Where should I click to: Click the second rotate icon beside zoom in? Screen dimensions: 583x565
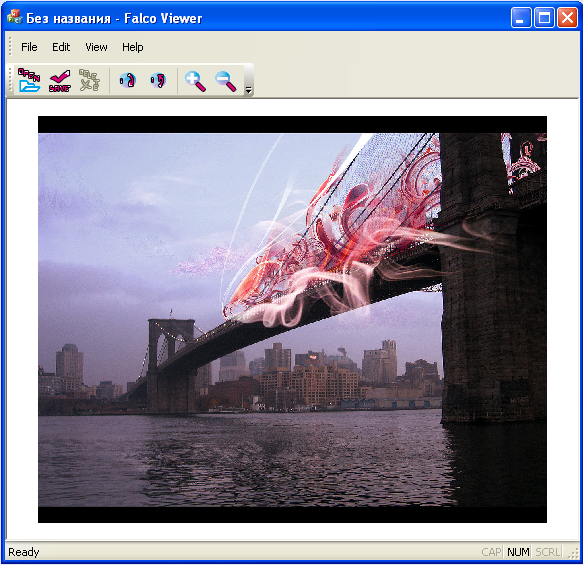[158, 80]
